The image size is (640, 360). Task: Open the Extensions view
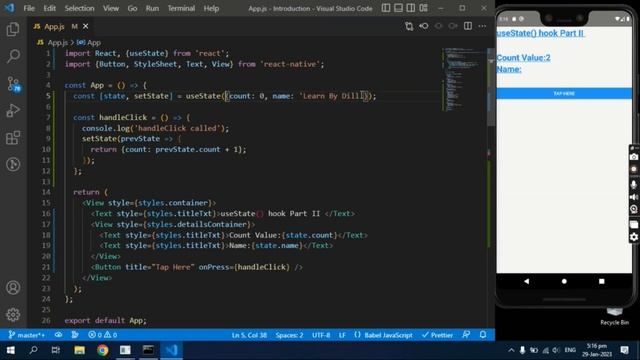tap(13, 138)
